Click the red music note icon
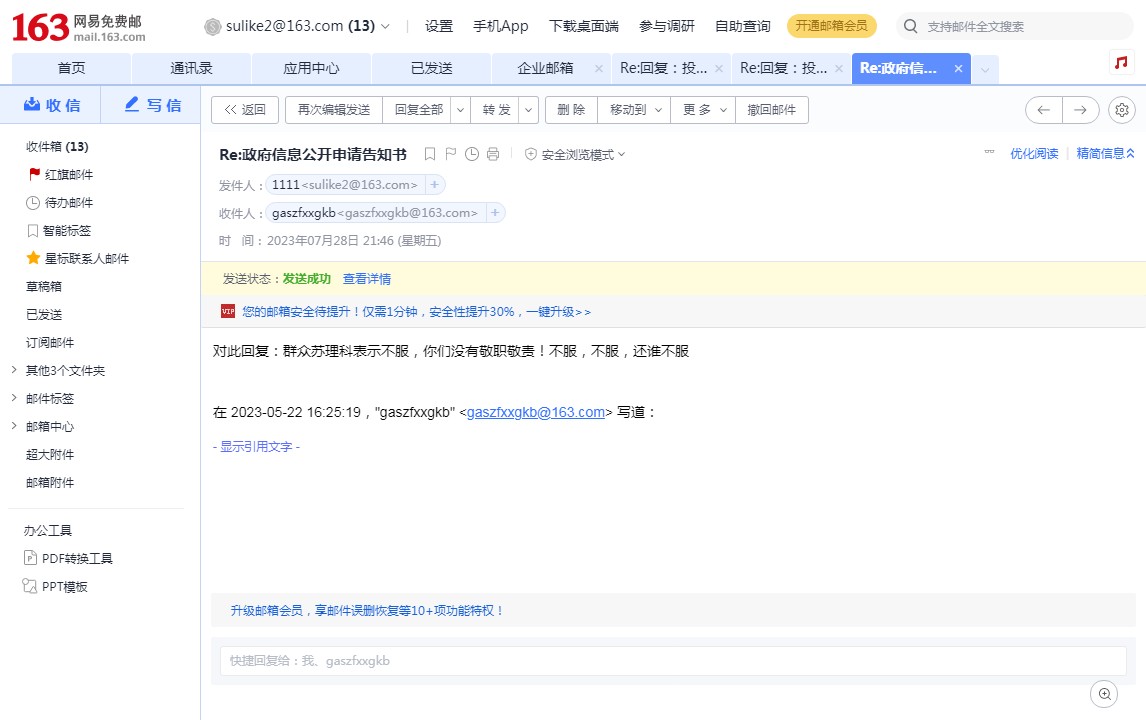The width and height of the screenshot is (1146, 720). coord(1122,63)
